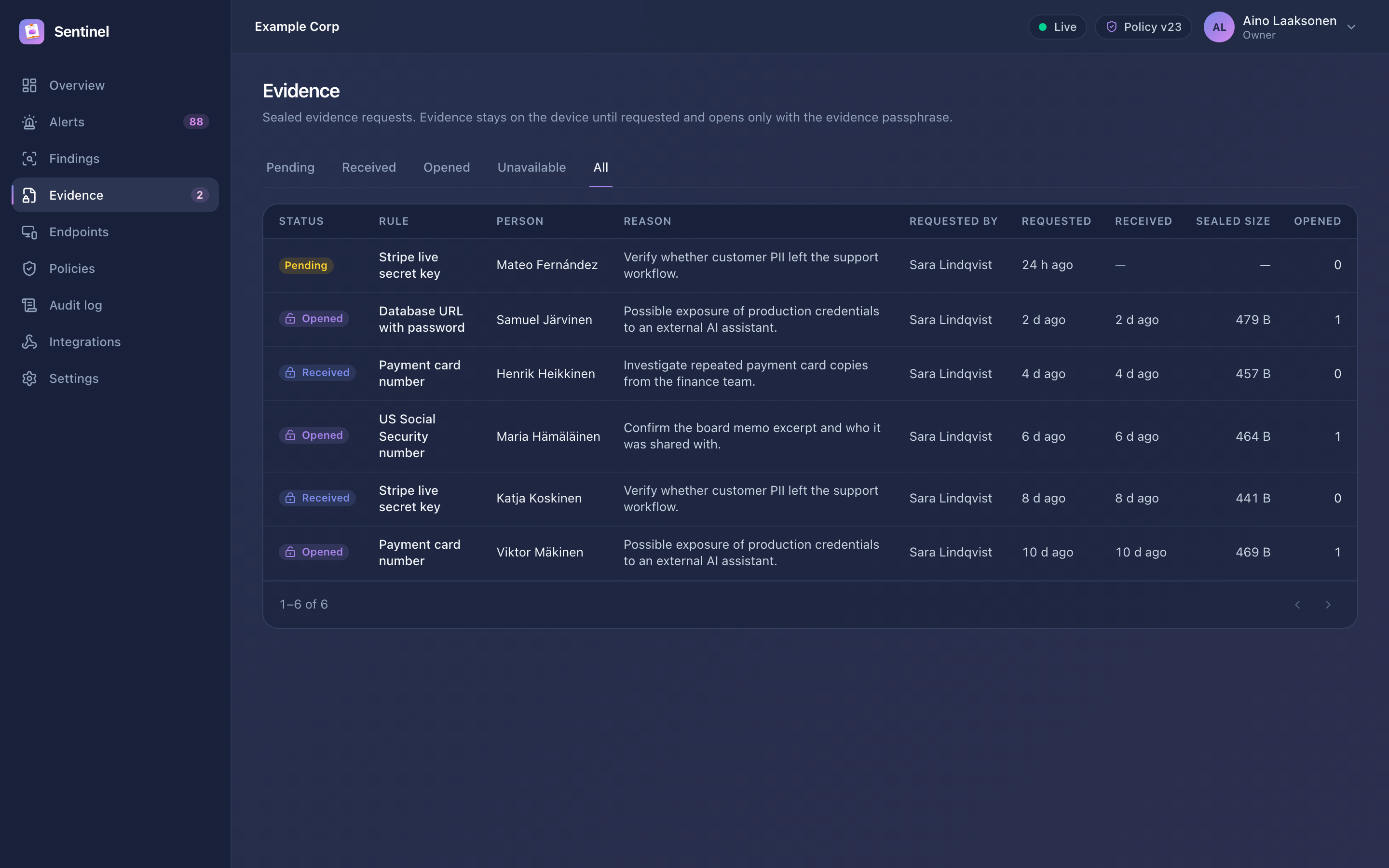Open Alerts in the sidebar

click(x=115, y=122)
